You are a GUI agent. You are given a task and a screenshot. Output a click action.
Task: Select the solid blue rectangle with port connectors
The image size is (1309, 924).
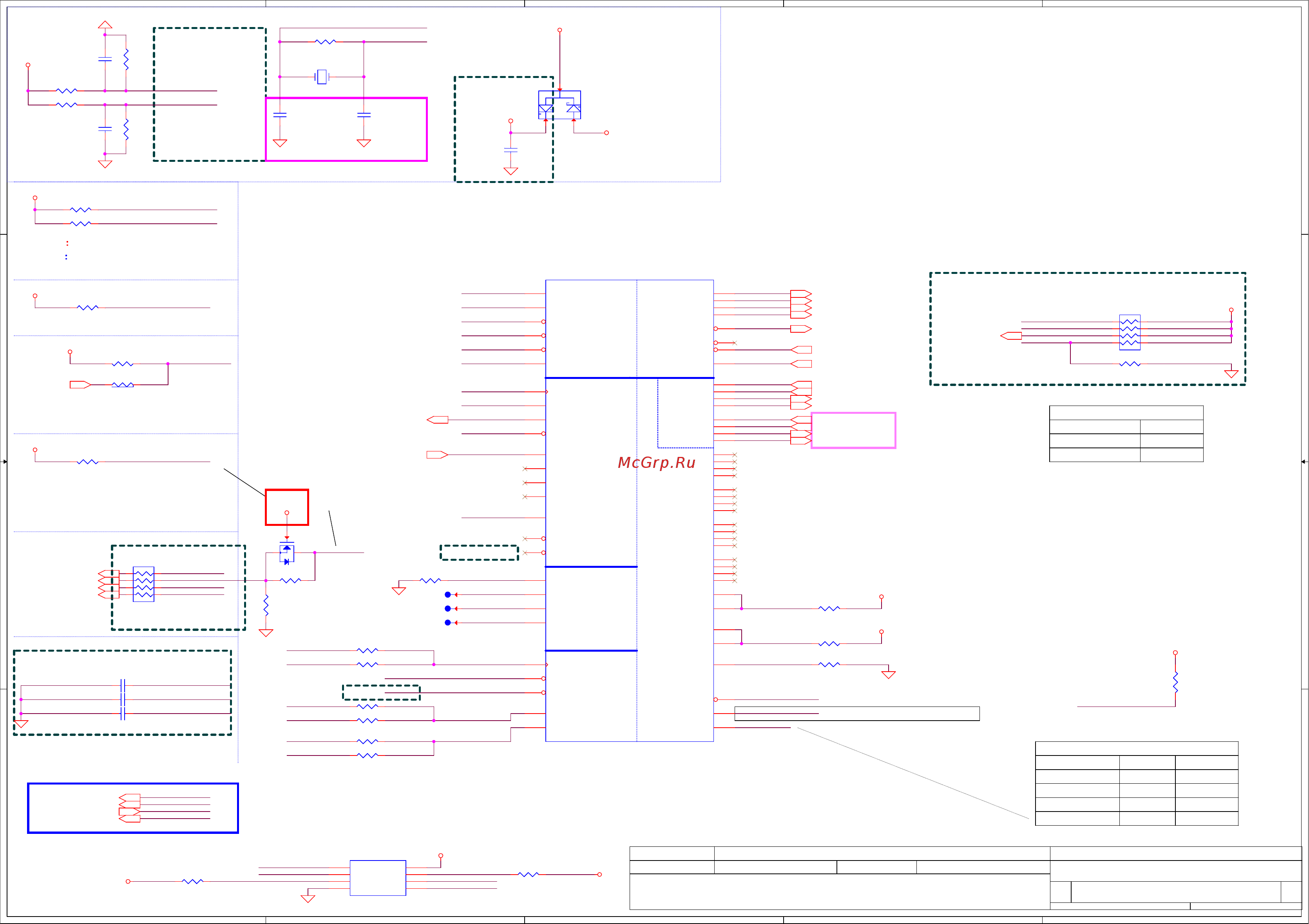[x=133, y=808]
